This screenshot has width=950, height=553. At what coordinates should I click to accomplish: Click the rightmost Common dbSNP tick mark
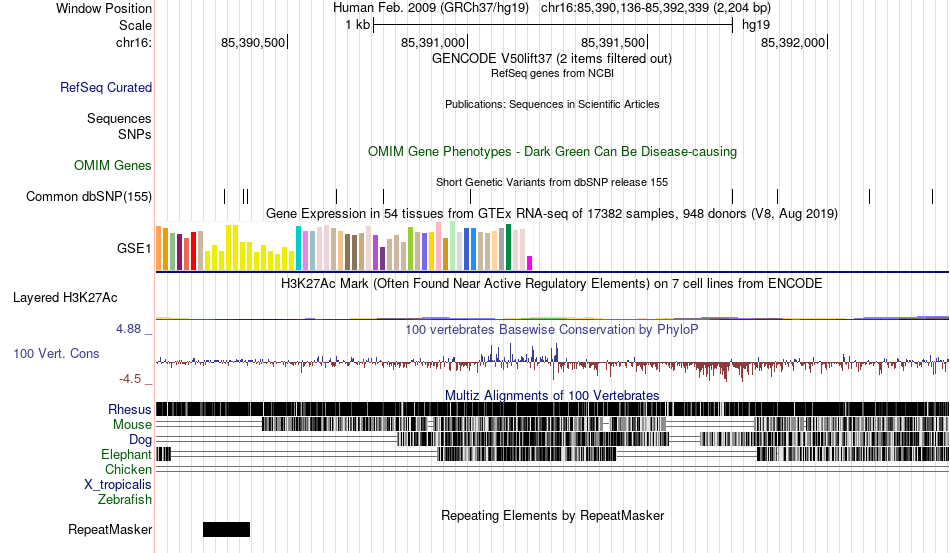pos(932,196)
